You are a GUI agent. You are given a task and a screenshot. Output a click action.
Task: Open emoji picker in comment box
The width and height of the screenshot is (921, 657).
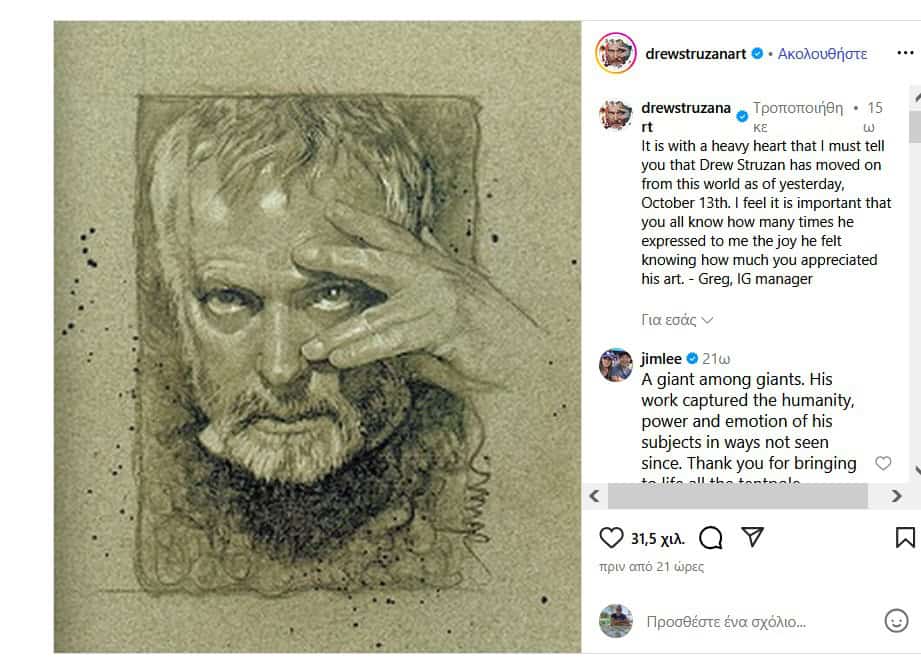896,621
